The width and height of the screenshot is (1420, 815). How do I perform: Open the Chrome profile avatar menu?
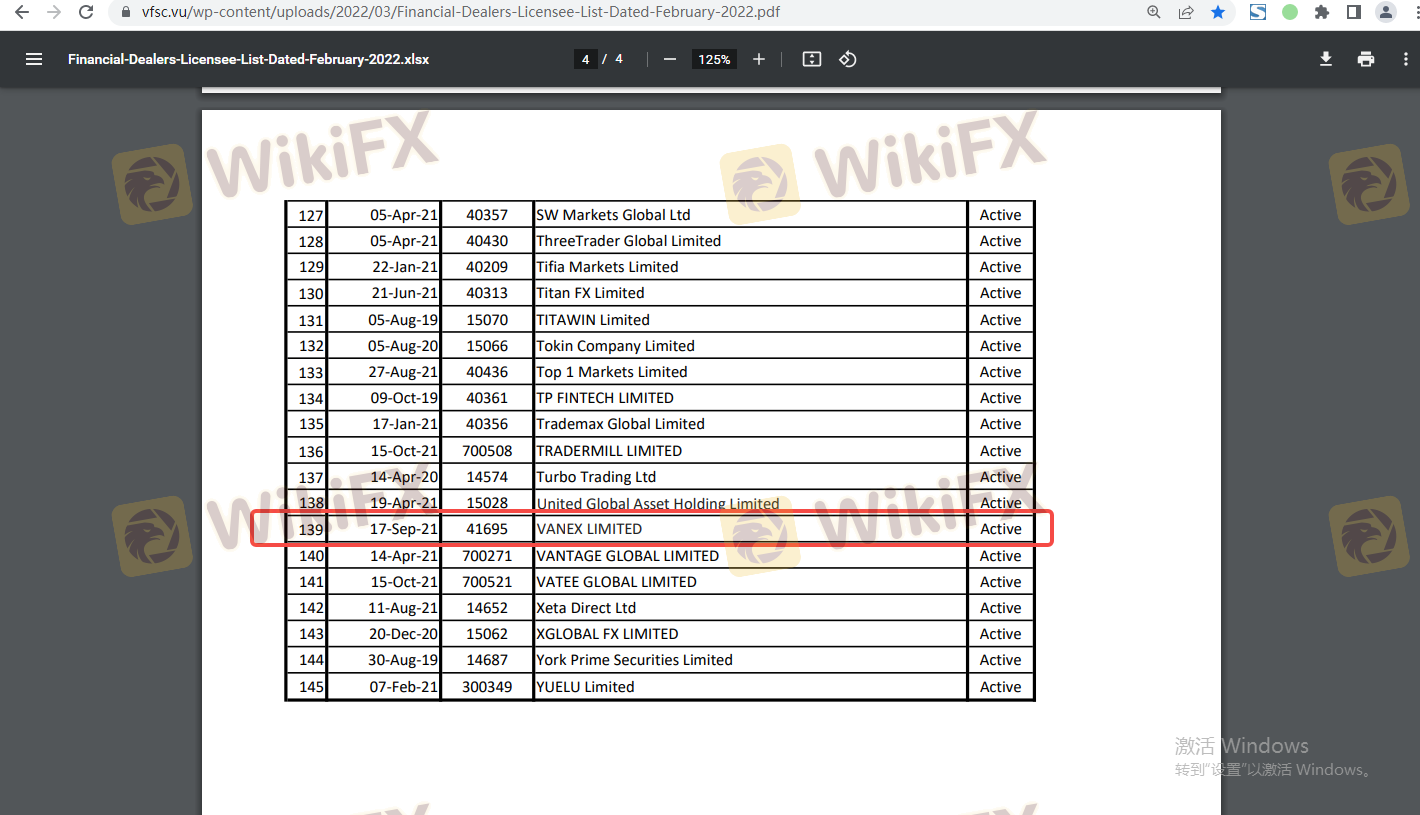coord(1386,12)
